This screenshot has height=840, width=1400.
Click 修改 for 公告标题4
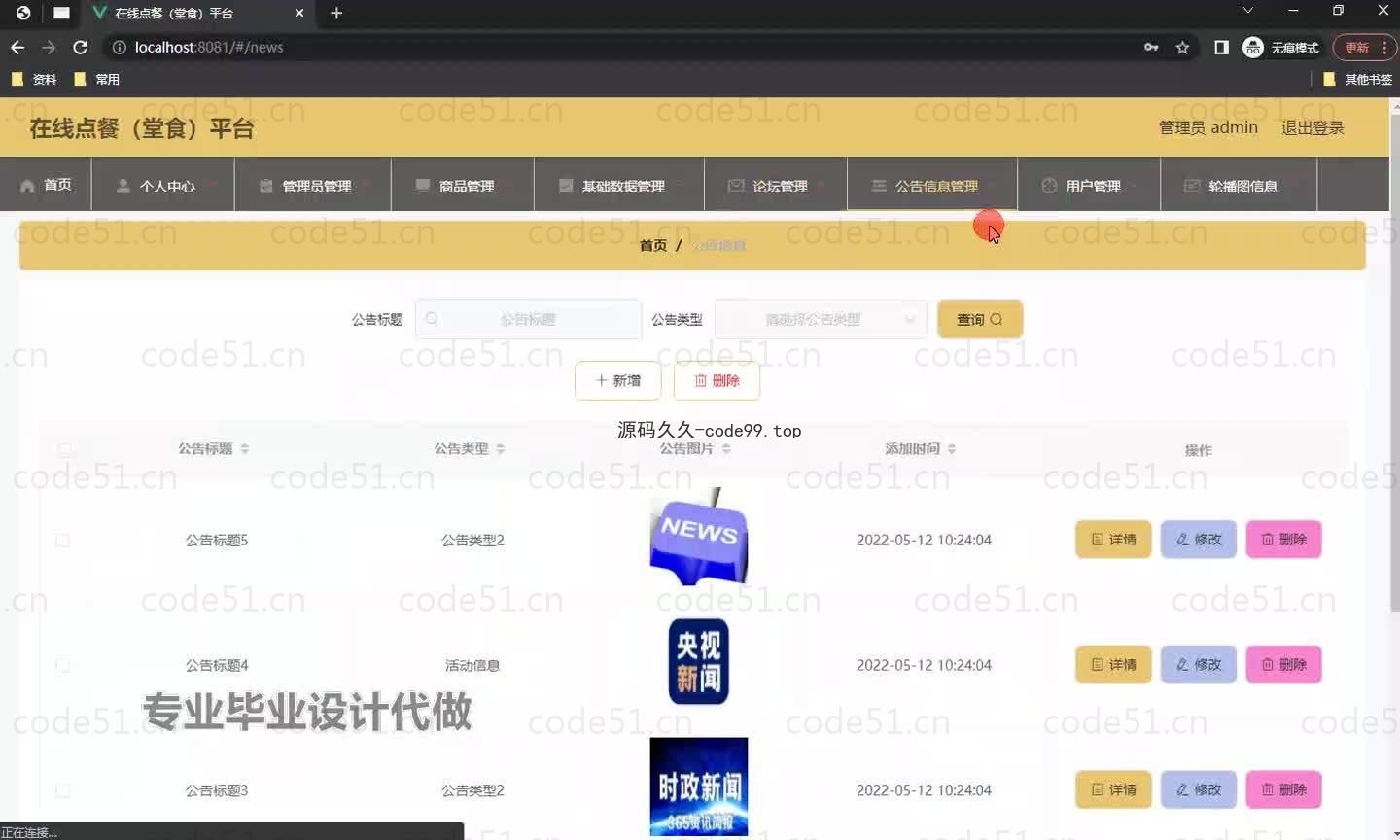[x=1198, y=664]
